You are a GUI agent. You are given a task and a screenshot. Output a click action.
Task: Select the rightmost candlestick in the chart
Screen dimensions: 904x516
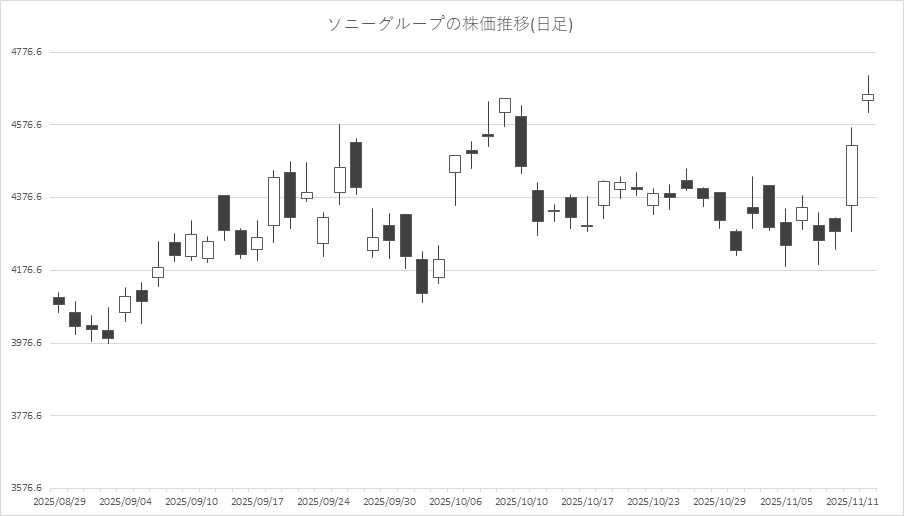coord(868,97)
